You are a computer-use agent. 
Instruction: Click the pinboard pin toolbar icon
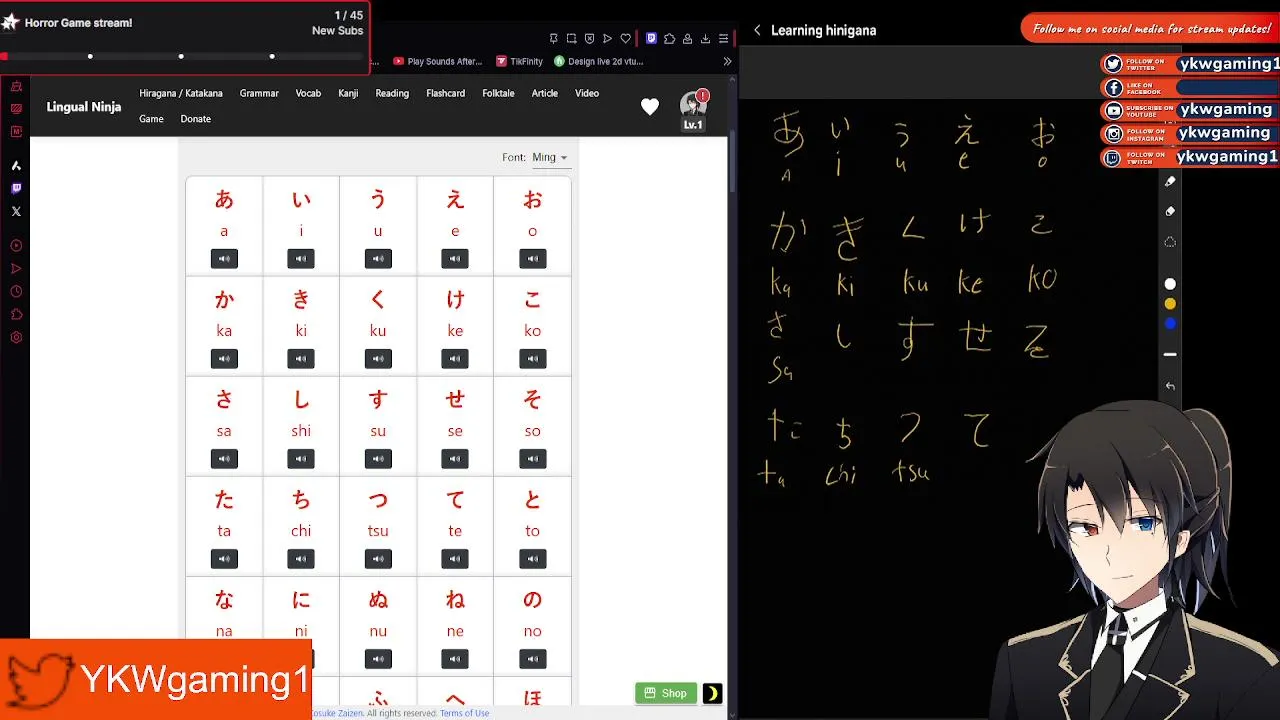point(553,39)
